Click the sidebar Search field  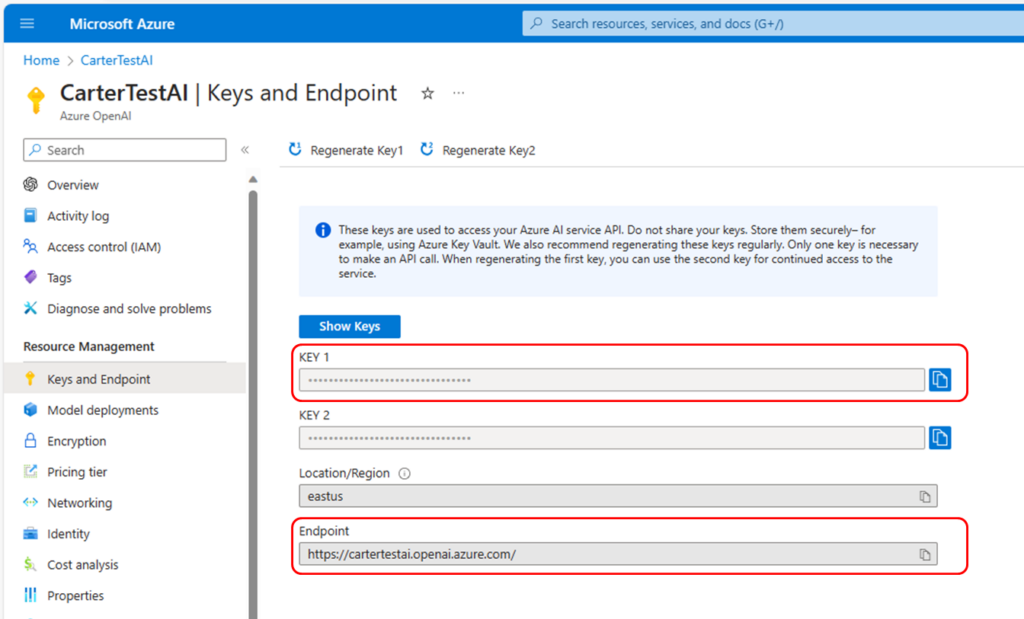(x=125, y=150)
